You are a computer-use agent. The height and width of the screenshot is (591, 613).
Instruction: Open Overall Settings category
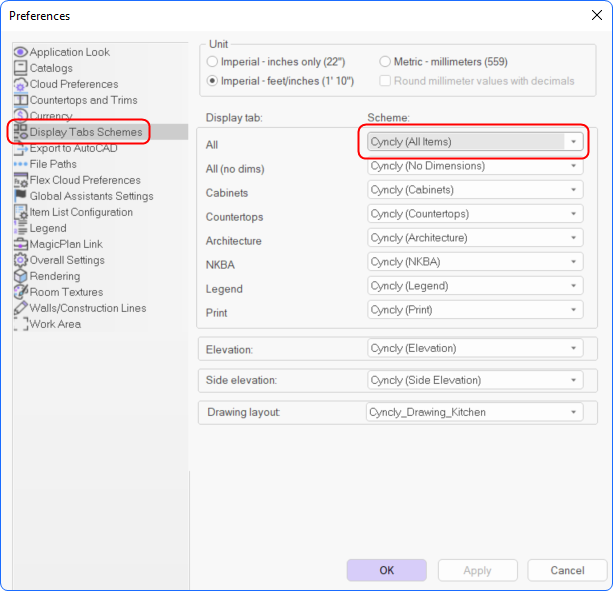coord(67,260)
